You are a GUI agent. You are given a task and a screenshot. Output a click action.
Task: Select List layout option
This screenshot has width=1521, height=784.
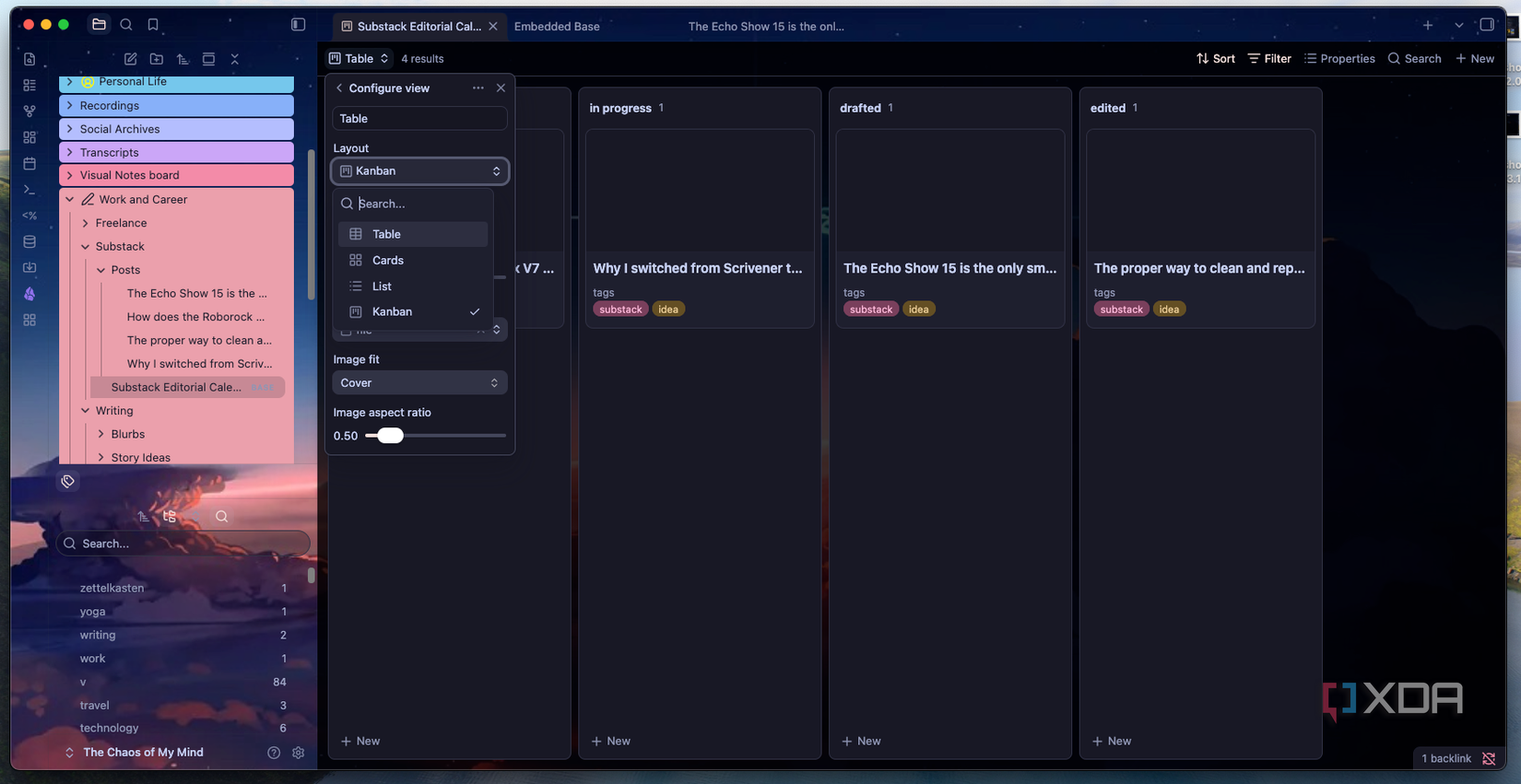coord(413,287)
